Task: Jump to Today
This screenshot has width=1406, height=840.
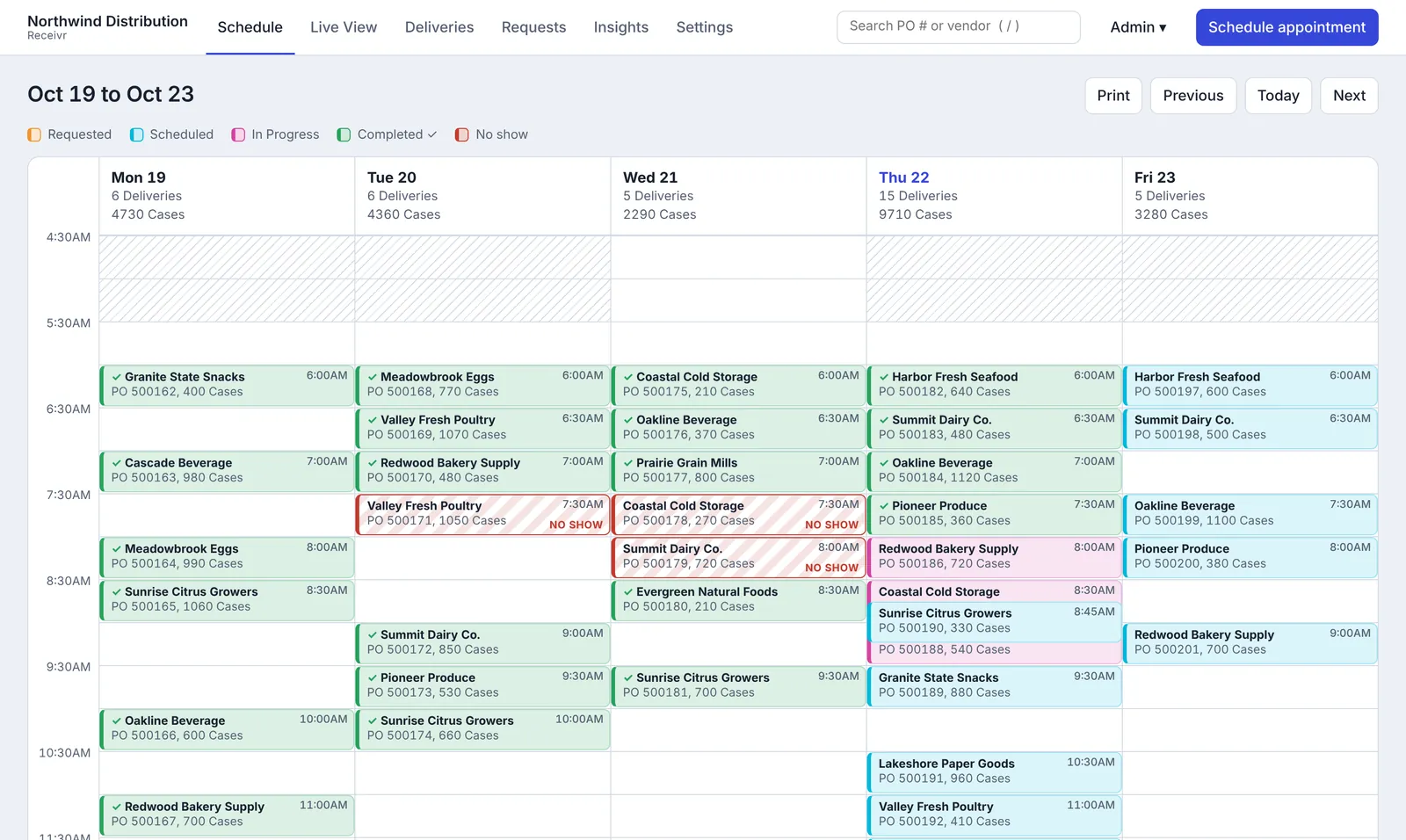Action: (1279, 96)
